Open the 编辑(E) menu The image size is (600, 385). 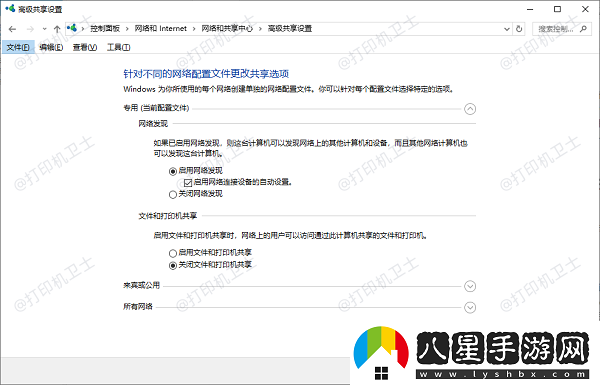tap(51, 47)
